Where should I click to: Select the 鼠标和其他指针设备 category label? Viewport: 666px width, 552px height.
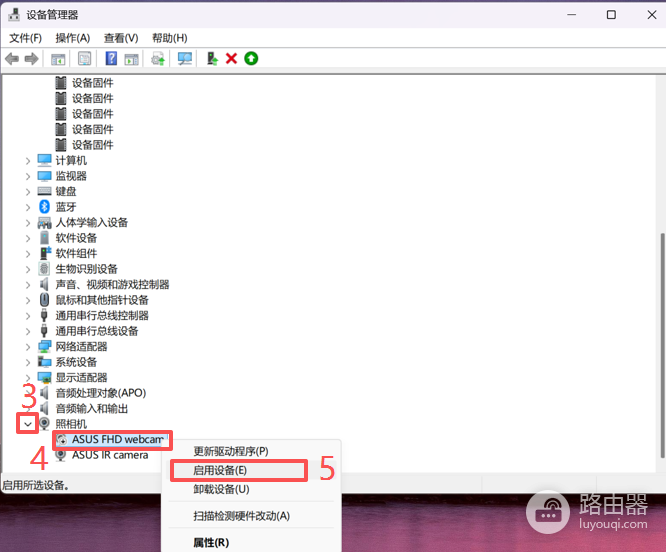102,300
